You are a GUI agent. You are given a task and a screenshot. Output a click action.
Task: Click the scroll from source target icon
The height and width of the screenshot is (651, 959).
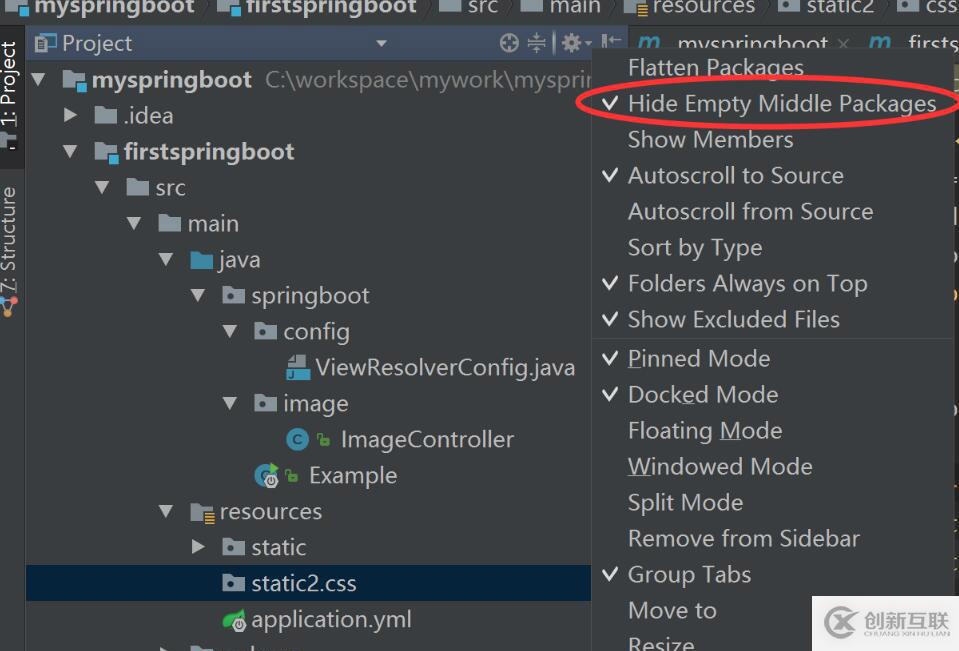pos(509,43)
